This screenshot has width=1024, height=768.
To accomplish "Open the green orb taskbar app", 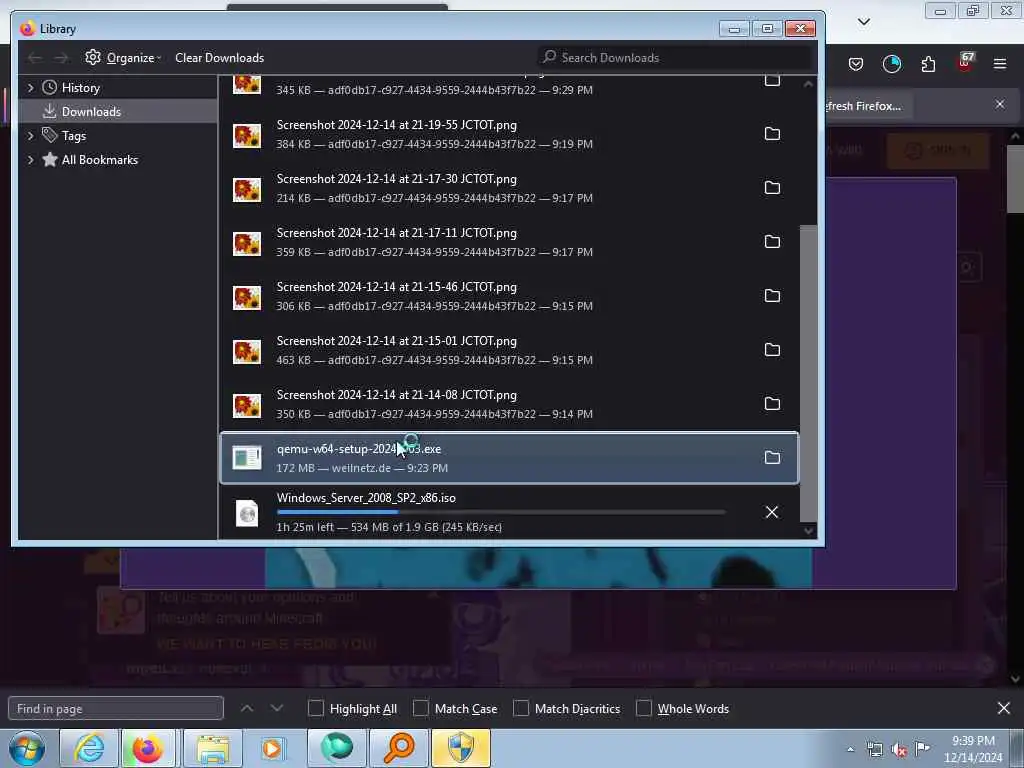I will click(x=336, y=748).
